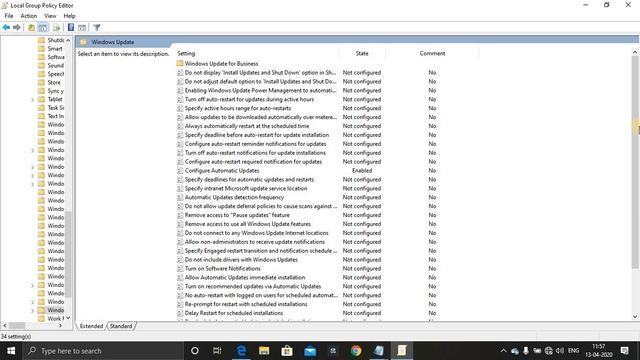Click the network globe tray icon
The height and width of the screenshot is (360, 640).
[x=549, y=351]
